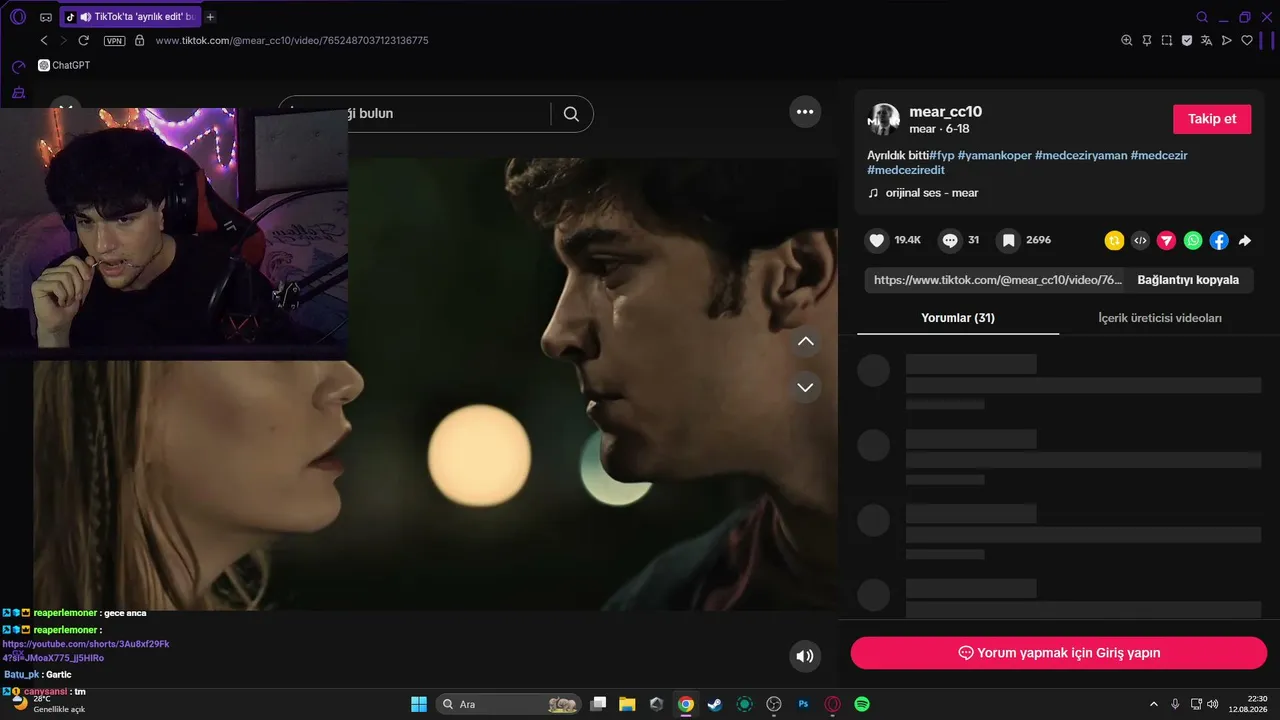Repost the video with the yellow icon

[x=1114, y=241]
